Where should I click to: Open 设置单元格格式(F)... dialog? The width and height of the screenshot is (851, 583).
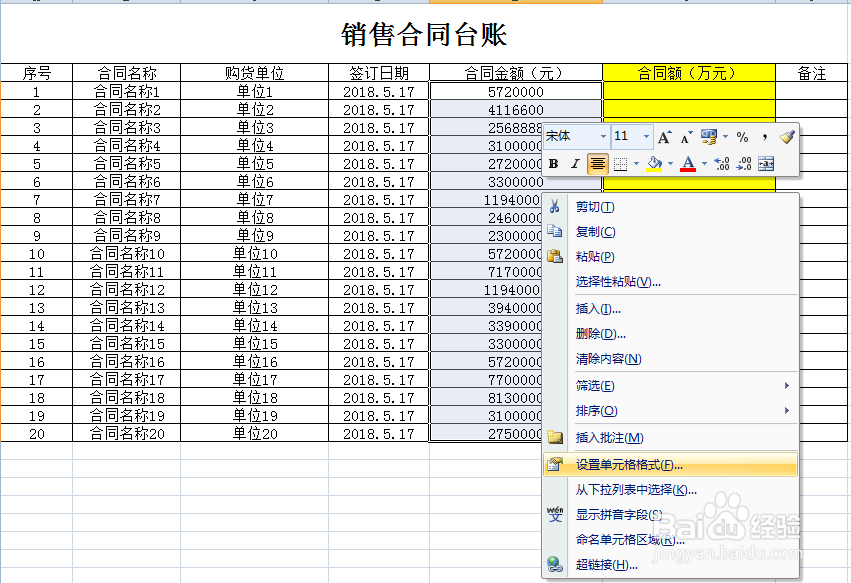coord(670,465)
